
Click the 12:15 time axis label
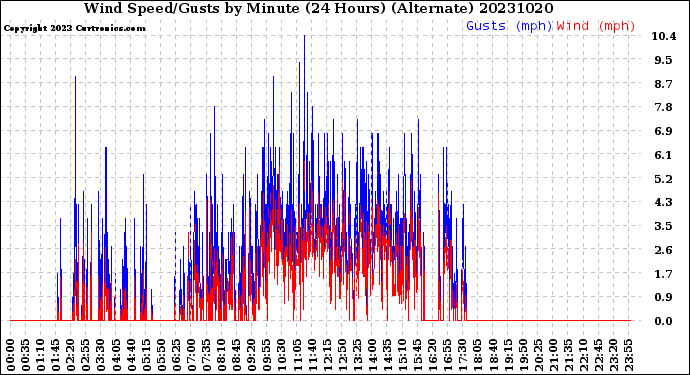click(x=327, y=354)
